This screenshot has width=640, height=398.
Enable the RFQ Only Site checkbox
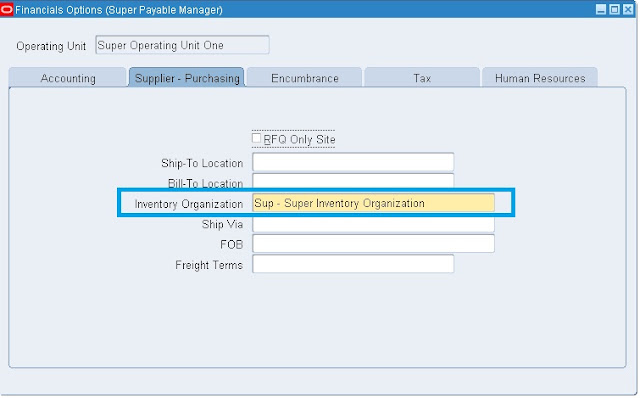tap(256, 138)
